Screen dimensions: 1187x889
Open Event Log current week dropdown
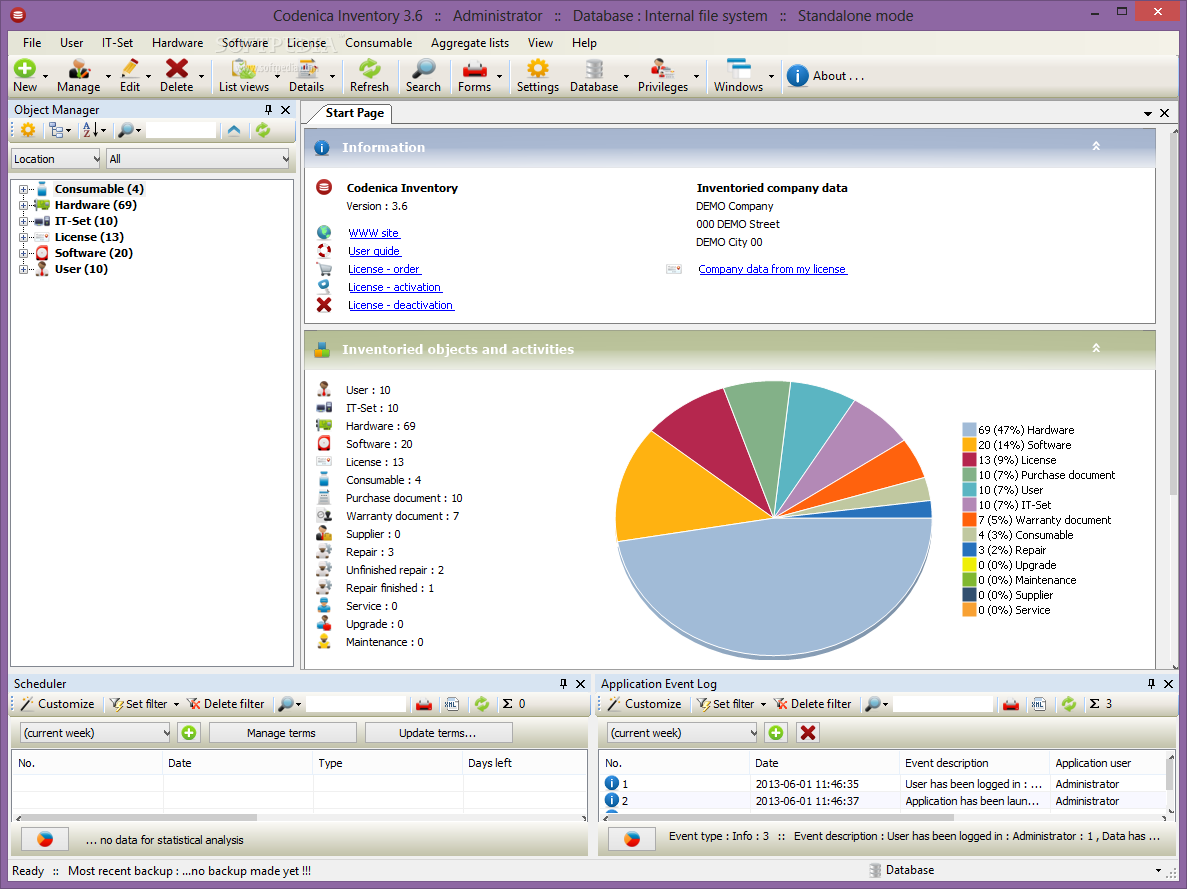click(x=682, y=733)
